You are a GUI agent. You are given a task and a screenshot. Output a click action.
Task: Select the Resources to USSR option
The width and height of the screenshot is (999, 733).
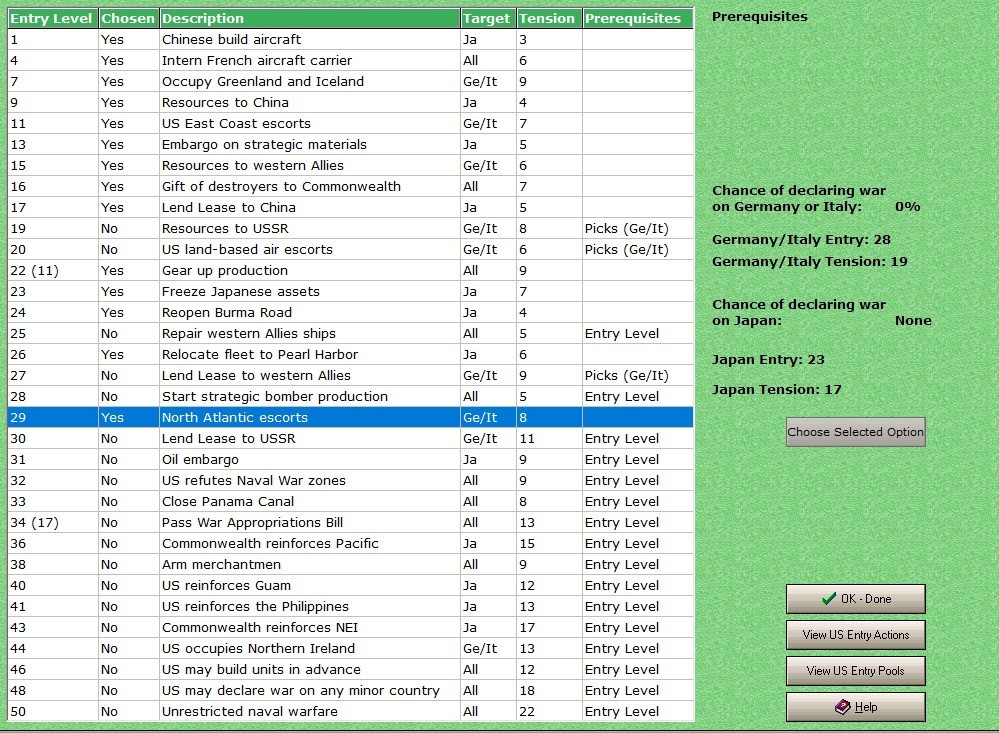tap(350, 229)
